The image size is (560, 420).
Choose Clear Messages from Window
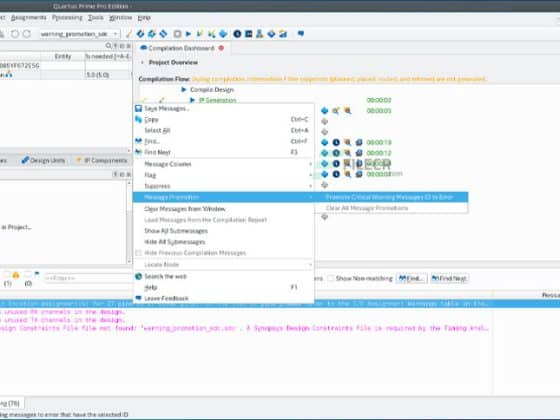pyautogui.click(x=224, y=209)
